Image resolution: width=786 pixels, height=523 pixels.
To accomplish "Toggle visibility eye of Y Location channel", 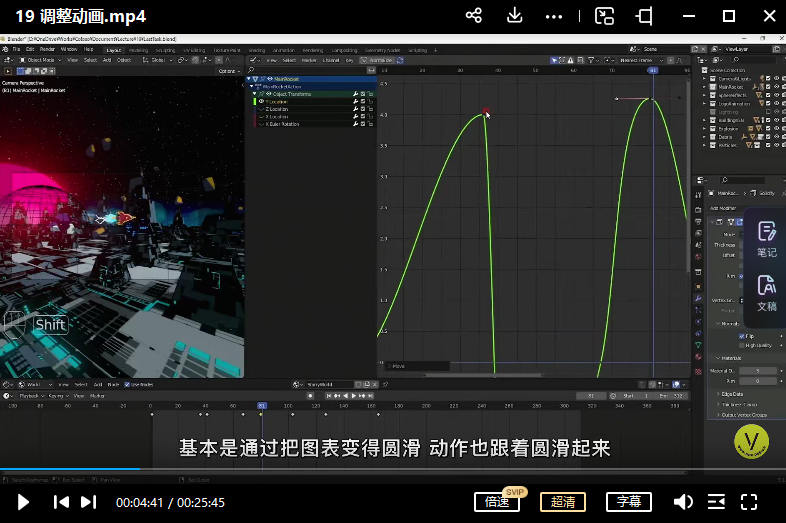I will 262,102.
